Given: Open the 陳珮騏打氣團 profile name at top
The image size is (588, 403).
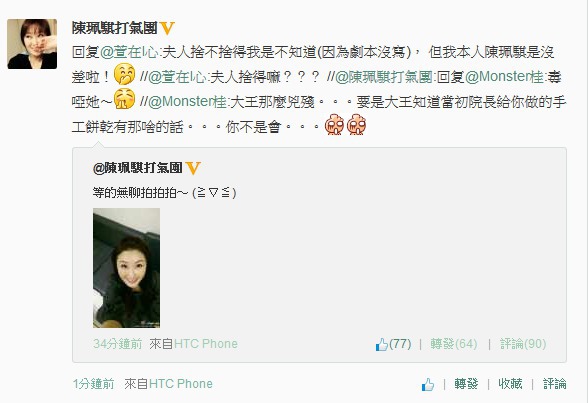Looking at the screenshot, I should [x=115, y=28].
